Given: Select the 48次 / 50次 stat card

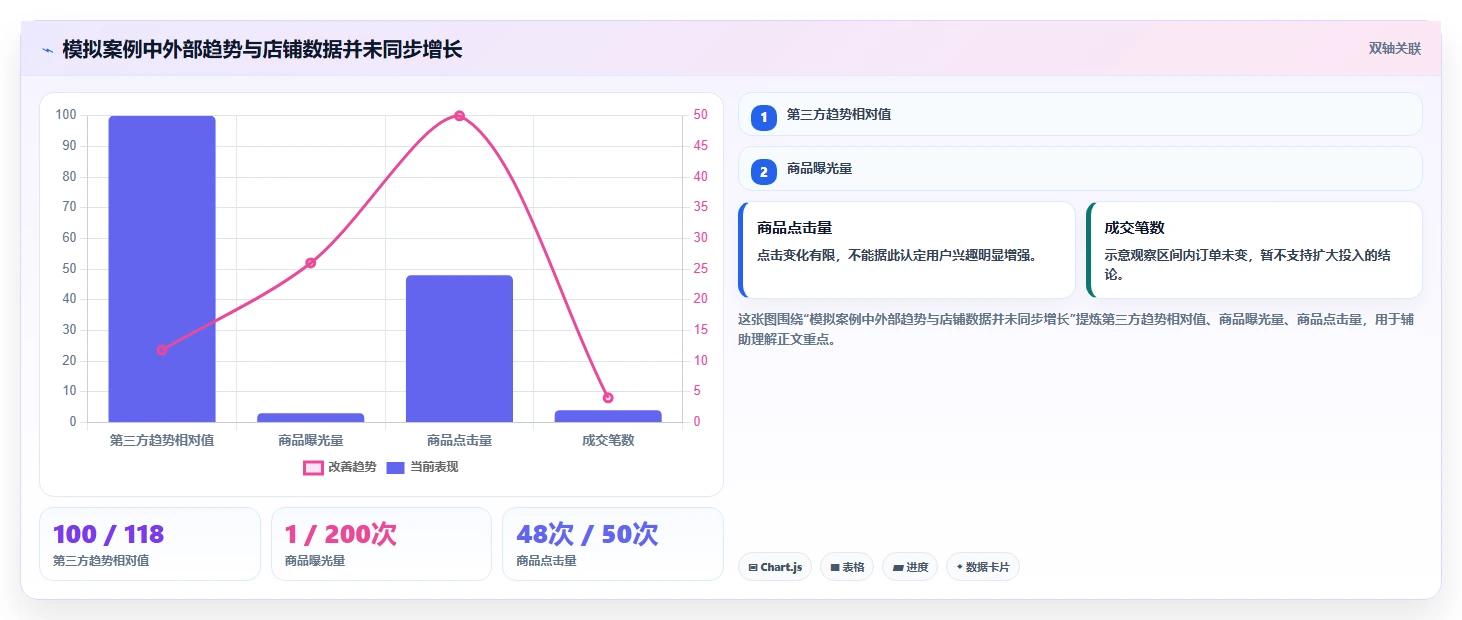Looking at the screenshot, I should click(612, 544).
